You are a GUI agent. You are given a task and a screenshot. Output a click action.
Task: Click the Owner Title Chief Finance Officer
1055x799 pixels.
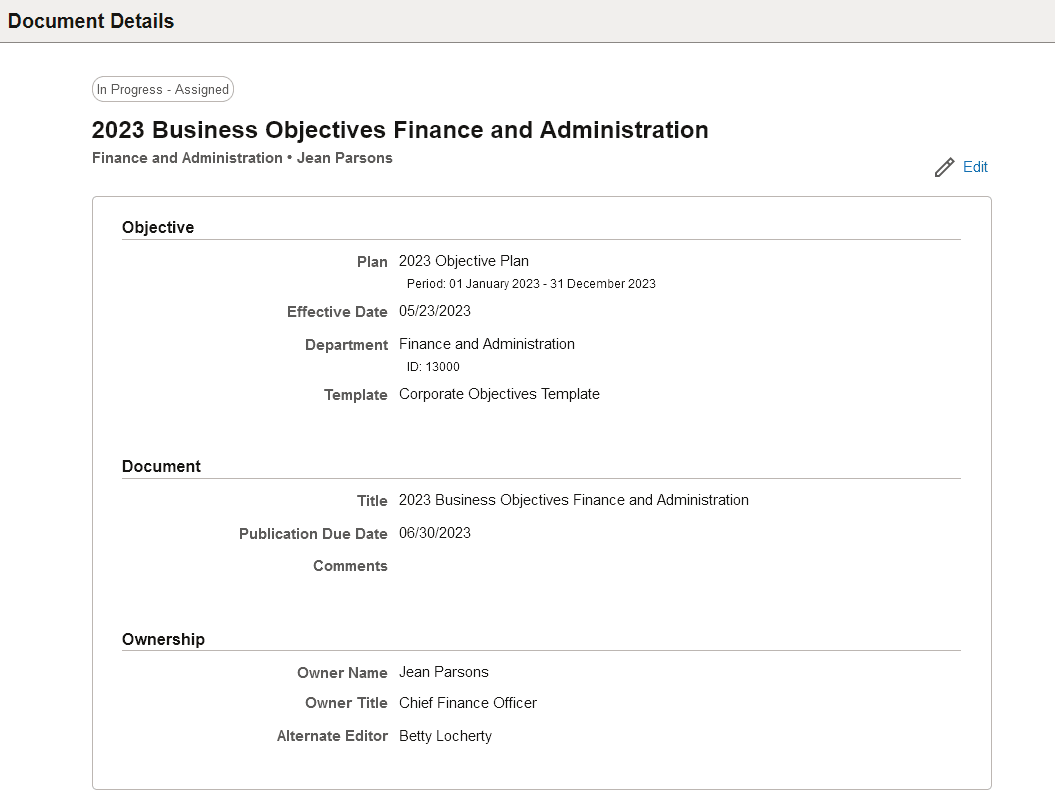467,703
